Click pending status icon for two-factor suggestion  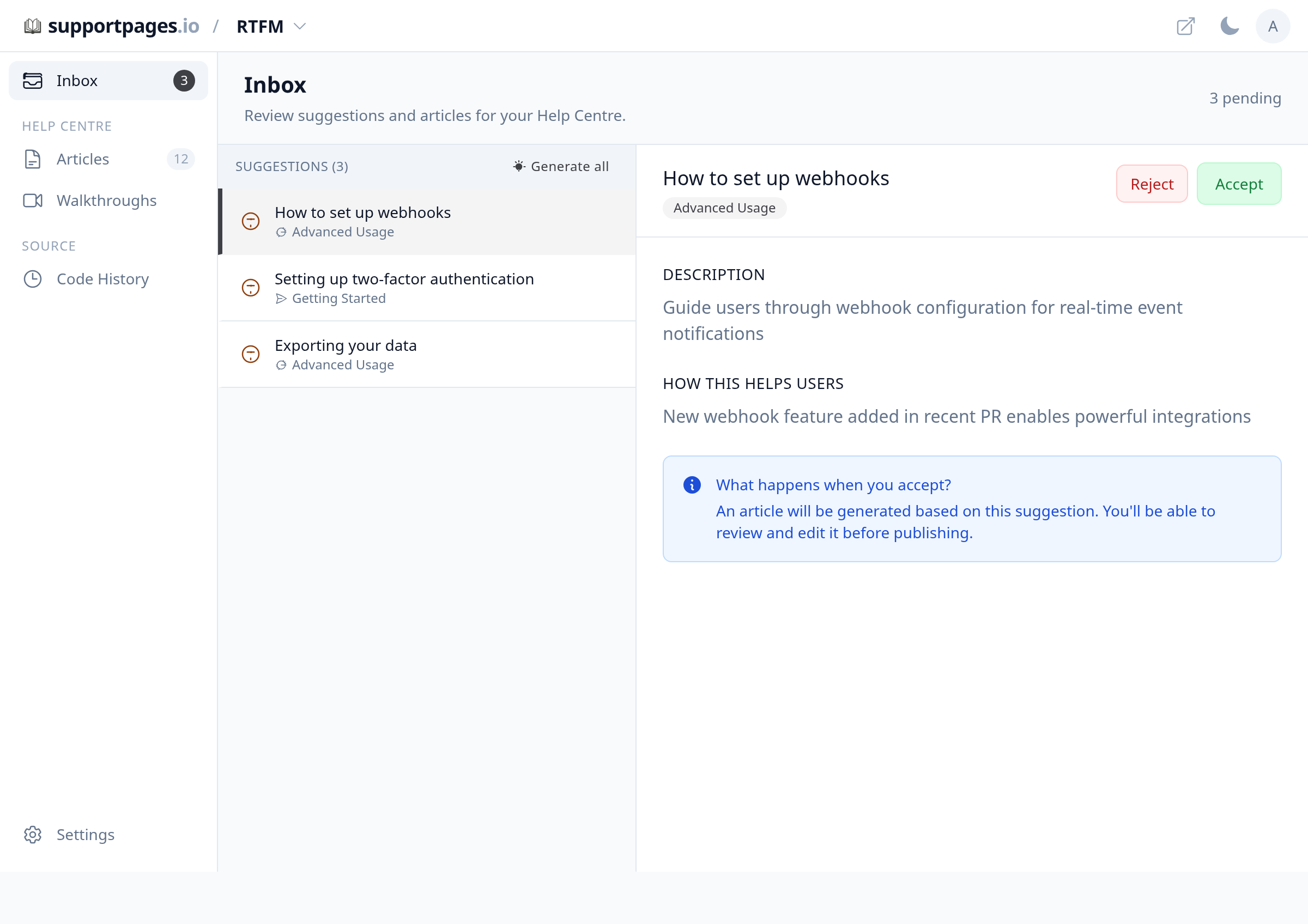tap(251, 288)
